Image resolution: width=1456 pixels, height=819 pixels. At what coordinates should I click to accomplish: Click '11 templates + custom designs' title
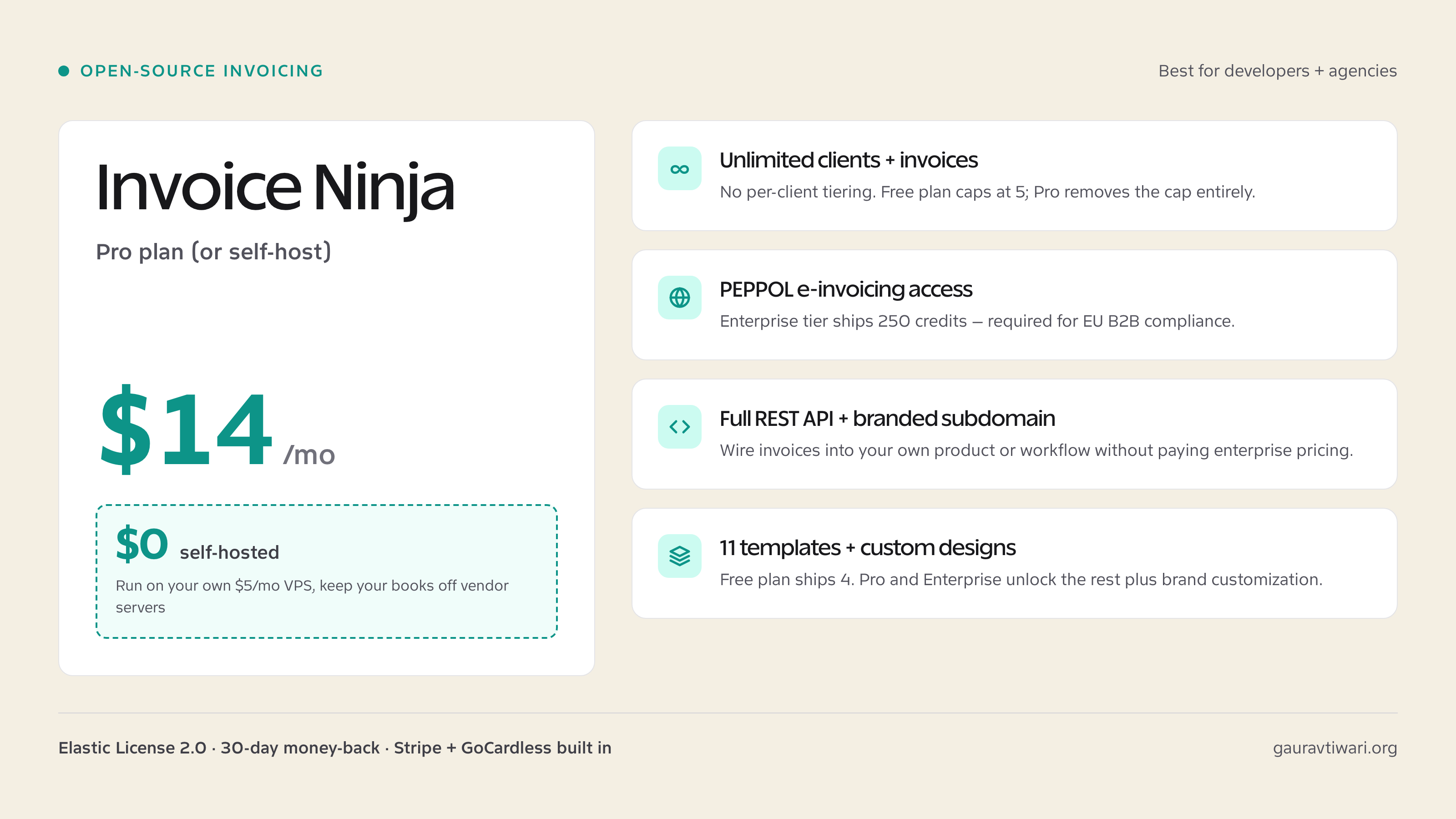(868, 548)
